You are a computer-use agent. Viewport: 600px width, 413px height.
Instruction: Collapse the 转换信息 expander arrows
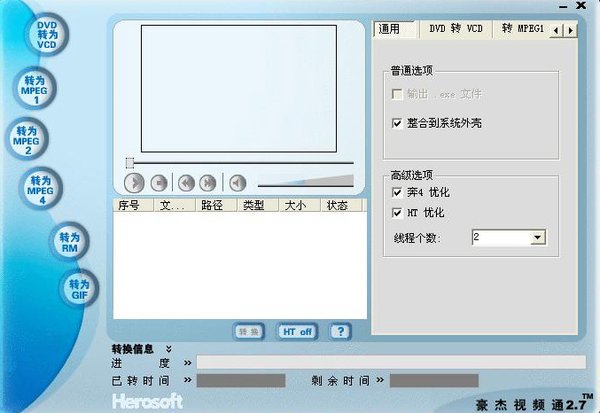click(169, 349)
